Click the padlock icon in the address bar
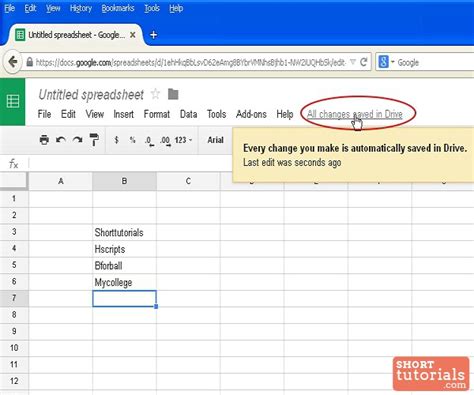The image size is (474, 395). (x=30, y=62)
